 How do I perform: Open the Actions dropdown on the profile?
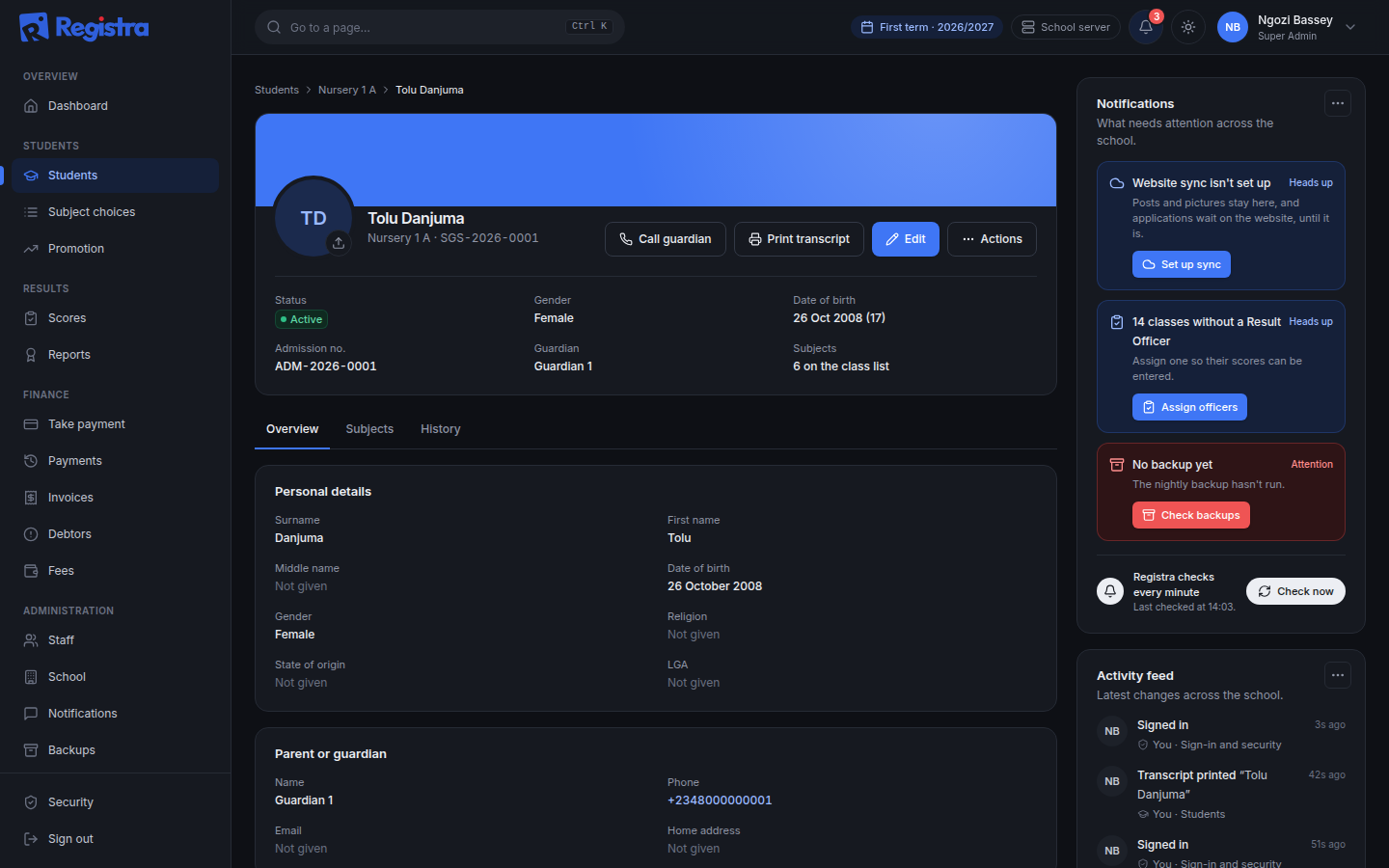coord(992,239)
